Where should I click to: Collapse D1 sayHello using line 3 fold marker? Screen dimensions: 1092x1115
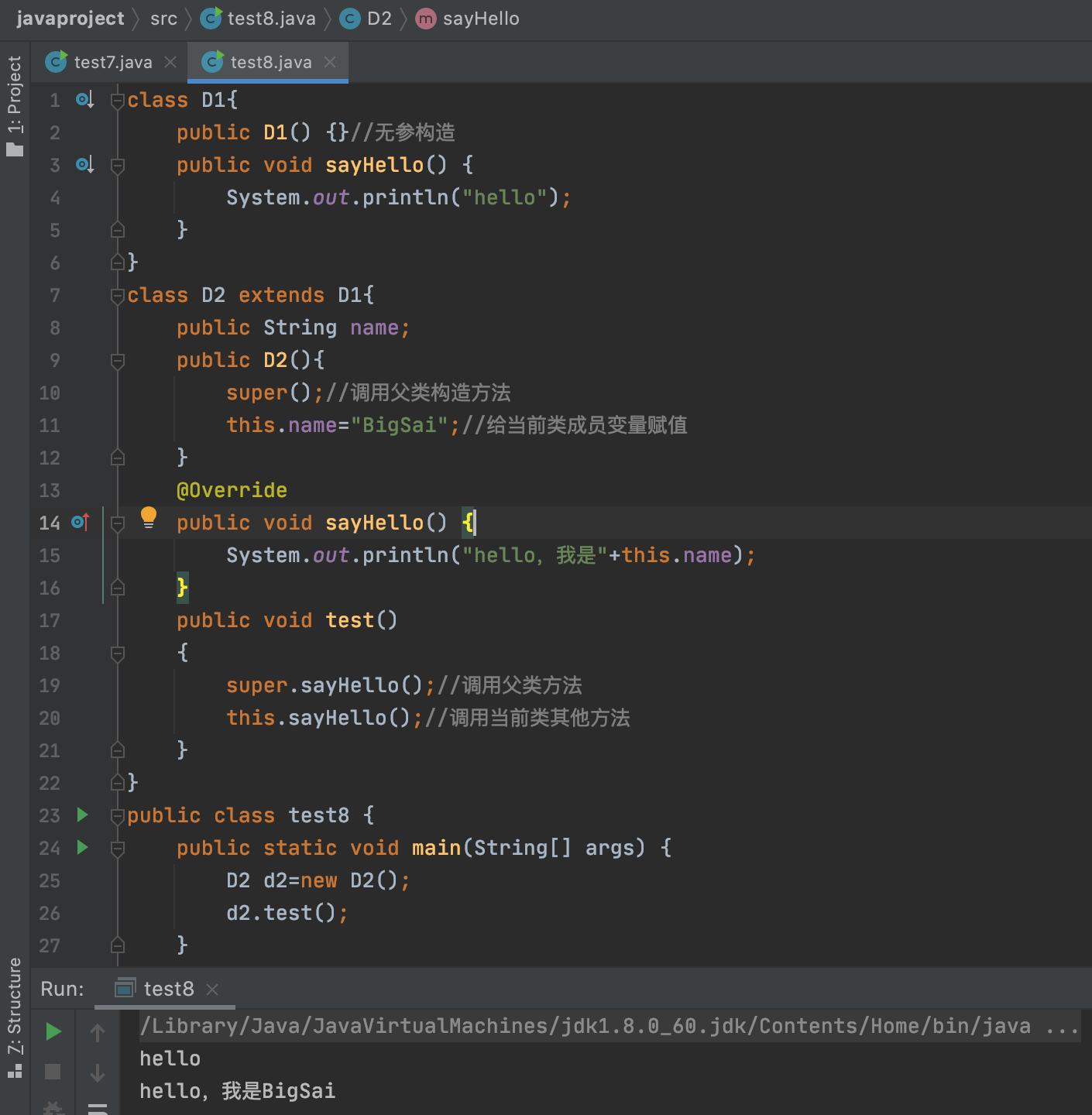click(x=118, y=165)
